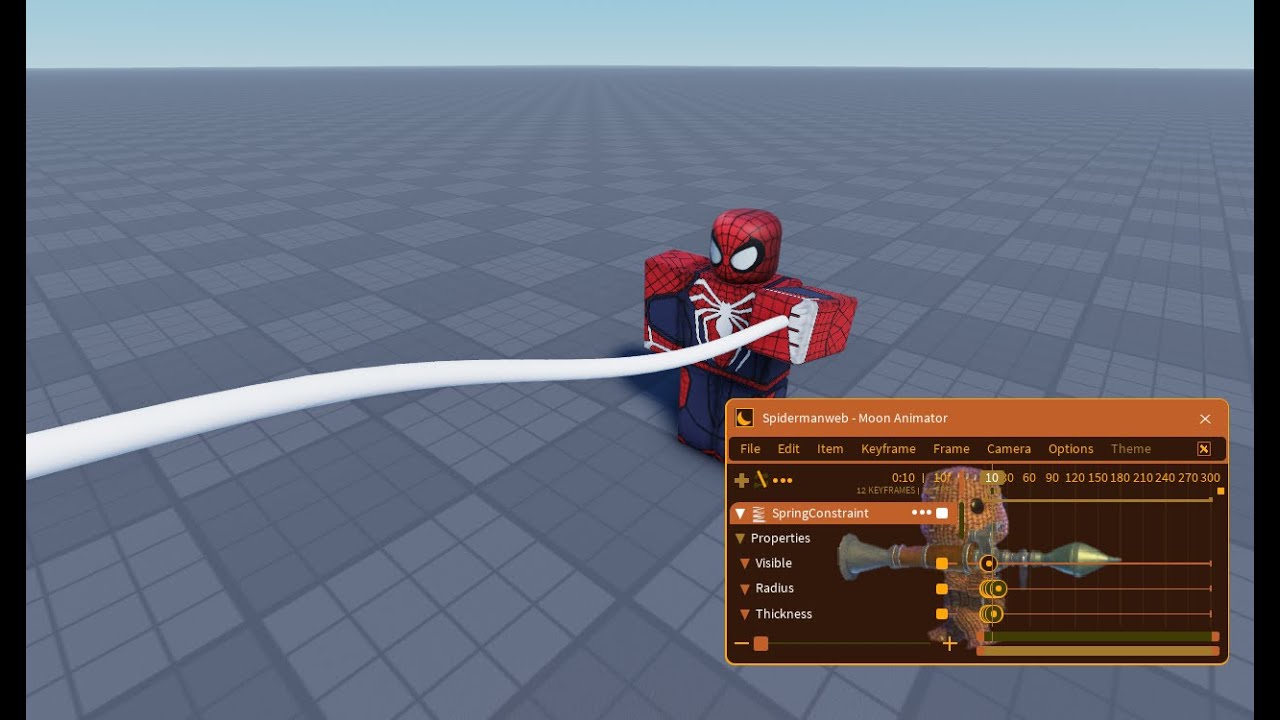1280x720 pixels.
Task: Open the Item menu
Action: point(830,449)
